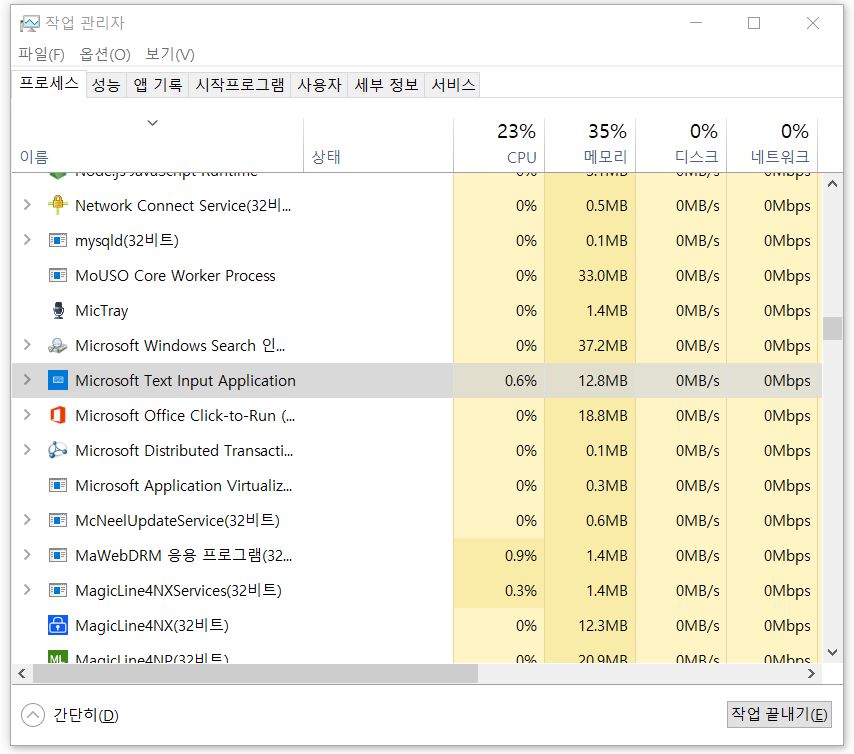Switch to the 앱 기록 tab
Viewport: 854px width, 754px height.
[158, 85]
